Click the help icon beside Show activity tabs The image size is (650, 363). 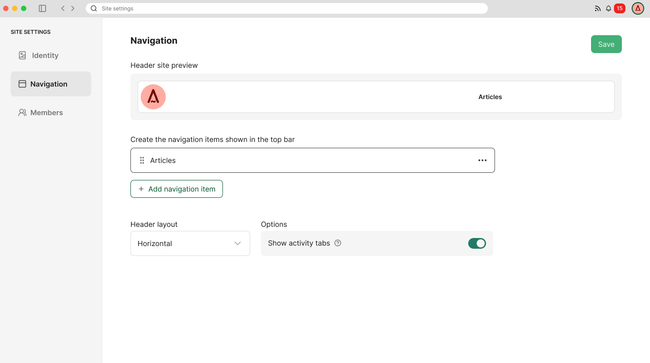[338, 243]
